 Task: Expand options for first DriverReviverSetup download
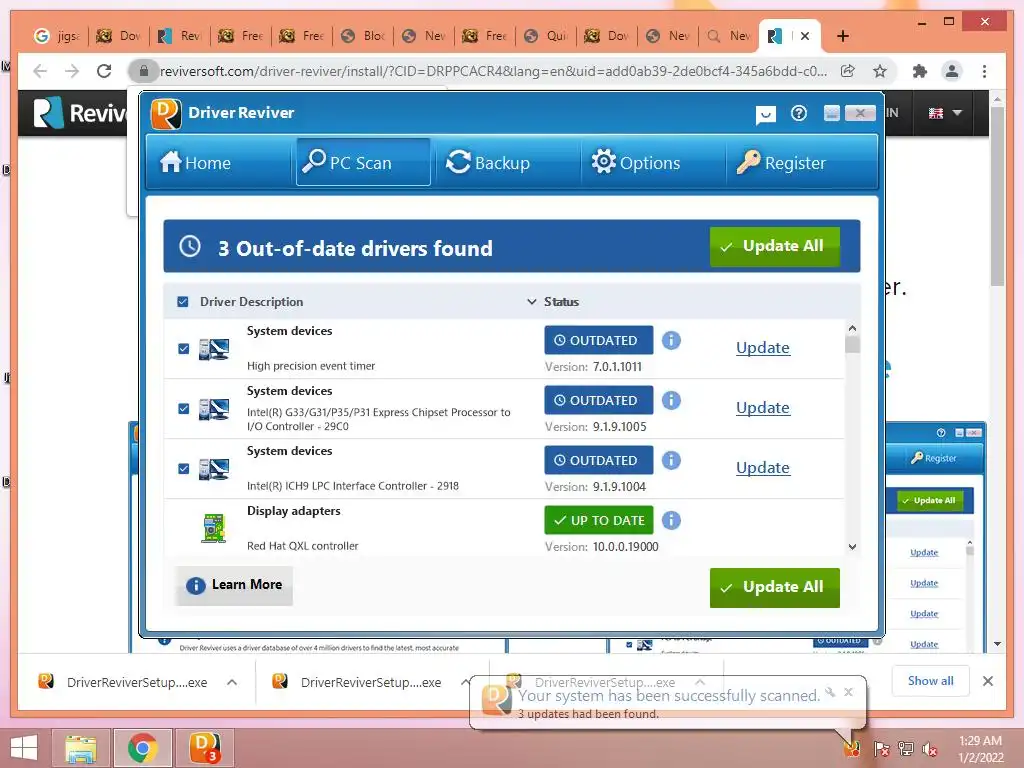pyautogui.click(x=232, y=682)
